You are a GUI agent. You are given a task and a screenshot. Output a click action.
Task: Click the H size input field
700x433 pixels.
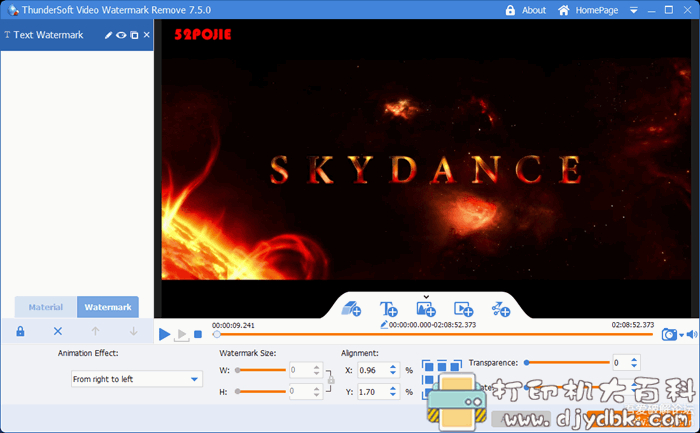click(300, 391)
